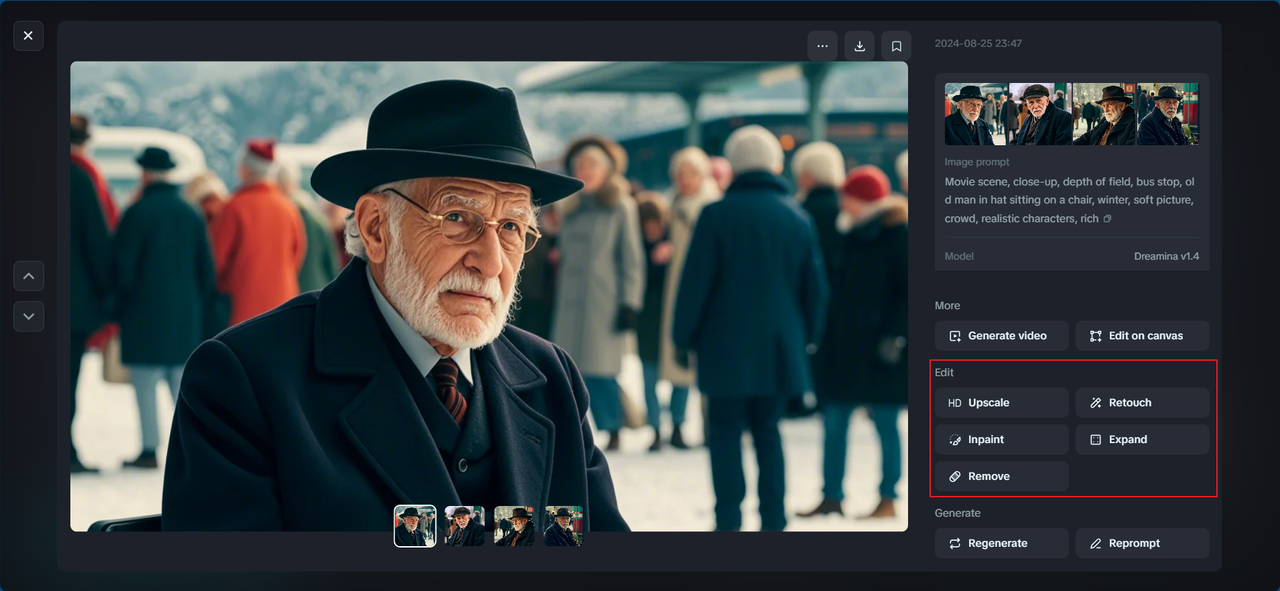This screenshot has height=591, width=1280.
Task: Click the 2024-08-25 23:47 timestamp
Action: point(978,44)
